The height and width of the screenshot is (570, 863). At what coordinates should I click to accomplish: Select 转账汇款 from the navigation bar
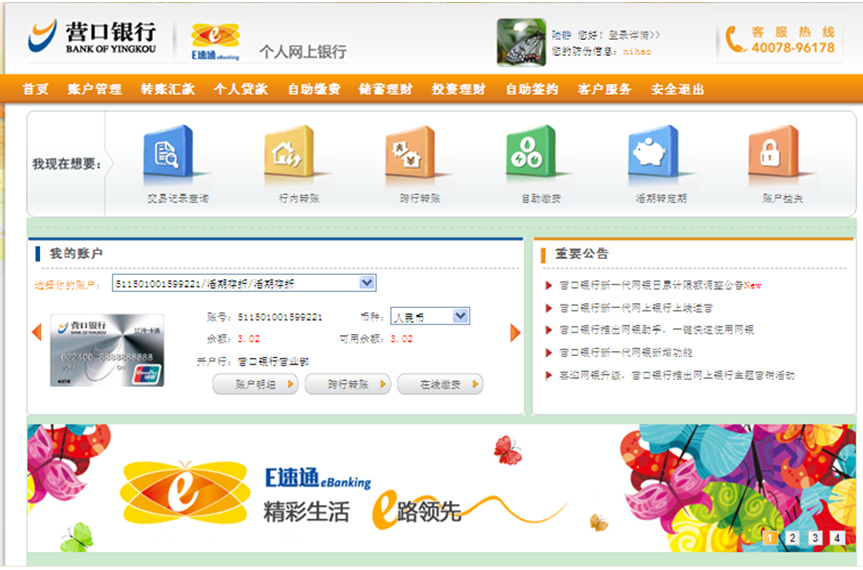click(167, 89)
